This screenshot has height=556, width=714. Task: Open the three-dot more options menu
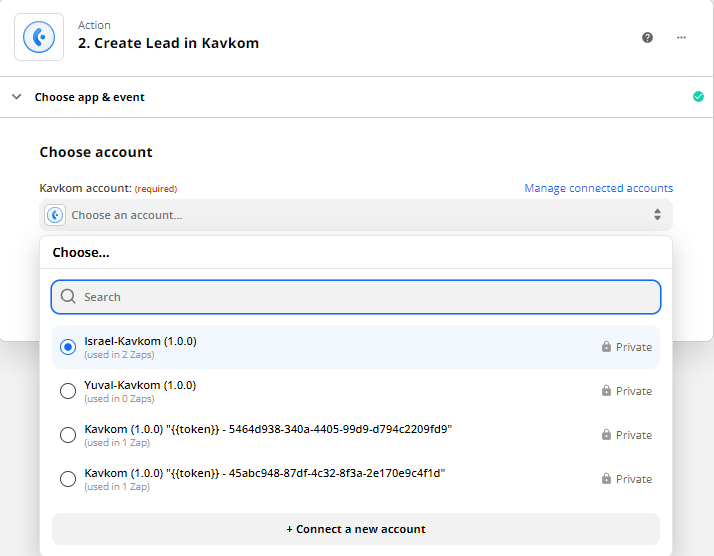[681, 37]
